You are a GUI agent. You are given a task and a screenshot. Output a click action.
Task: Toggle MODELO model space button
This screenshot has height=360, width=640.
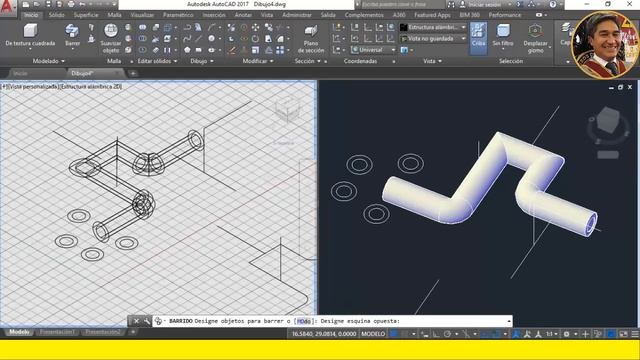(373, 334)
